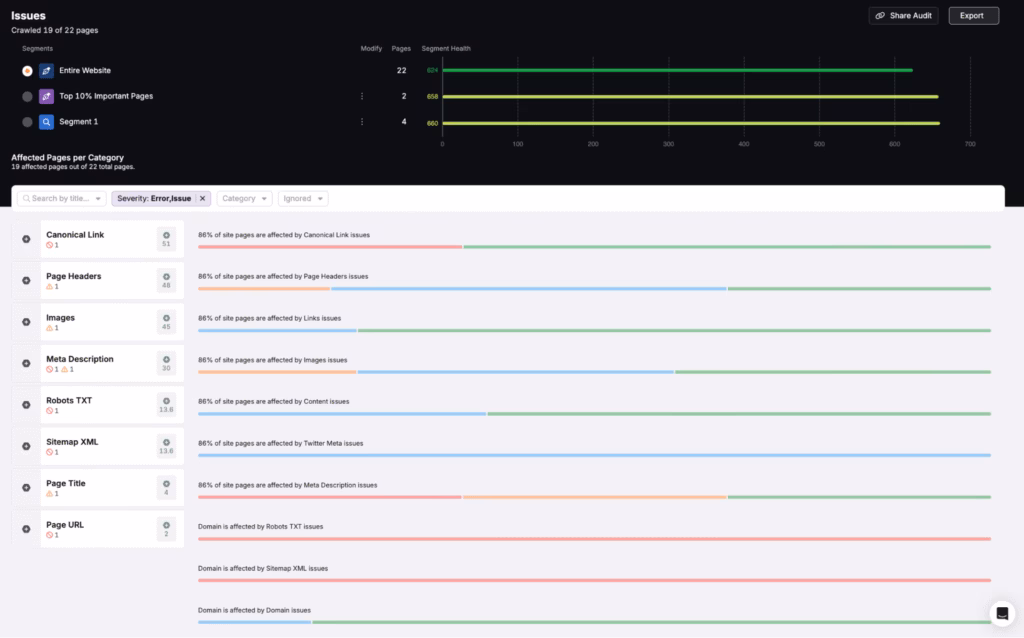This screenshot has width=1024, height=638.
Task: Open the Ignored filter dropdown
Action: tap(302, 198)
